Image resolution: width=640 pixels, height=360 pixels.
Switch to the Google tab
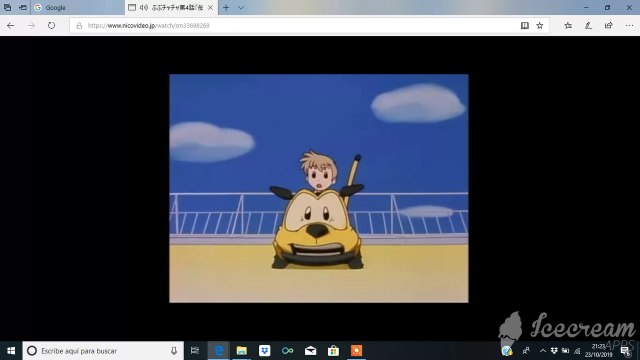(x=77, y=7)
